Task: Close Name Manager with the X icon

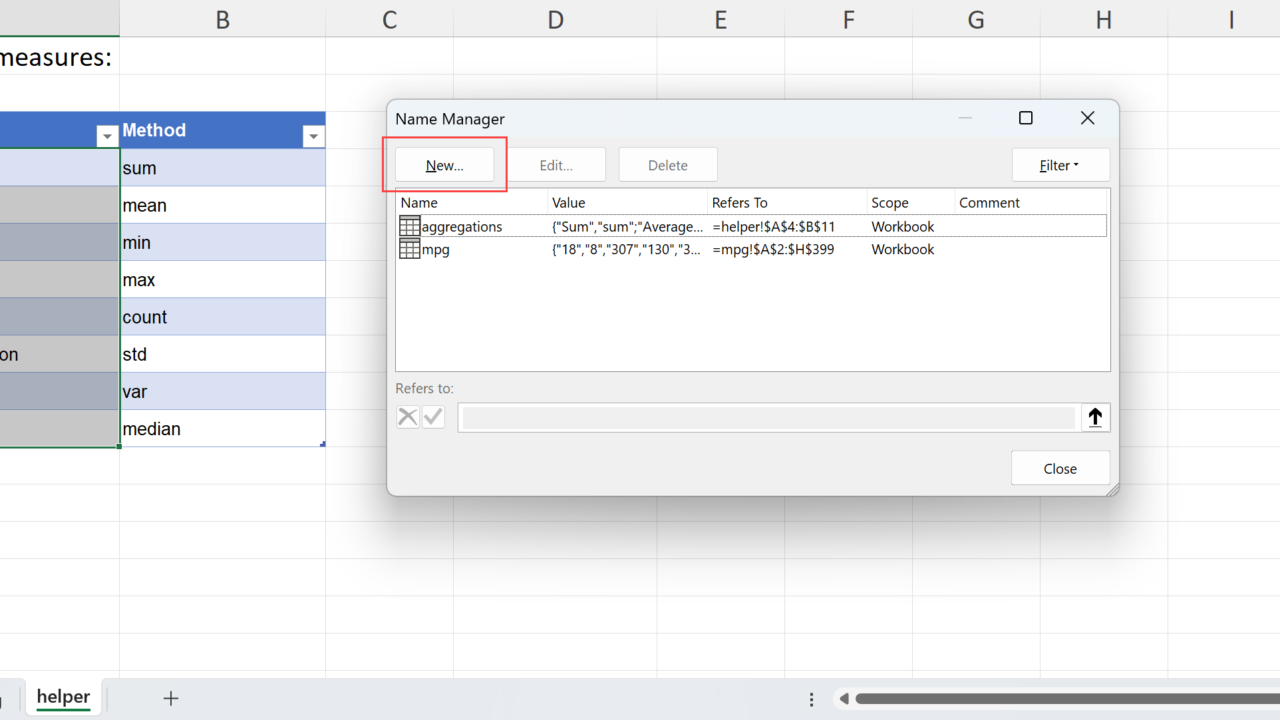Action: 1087,118
